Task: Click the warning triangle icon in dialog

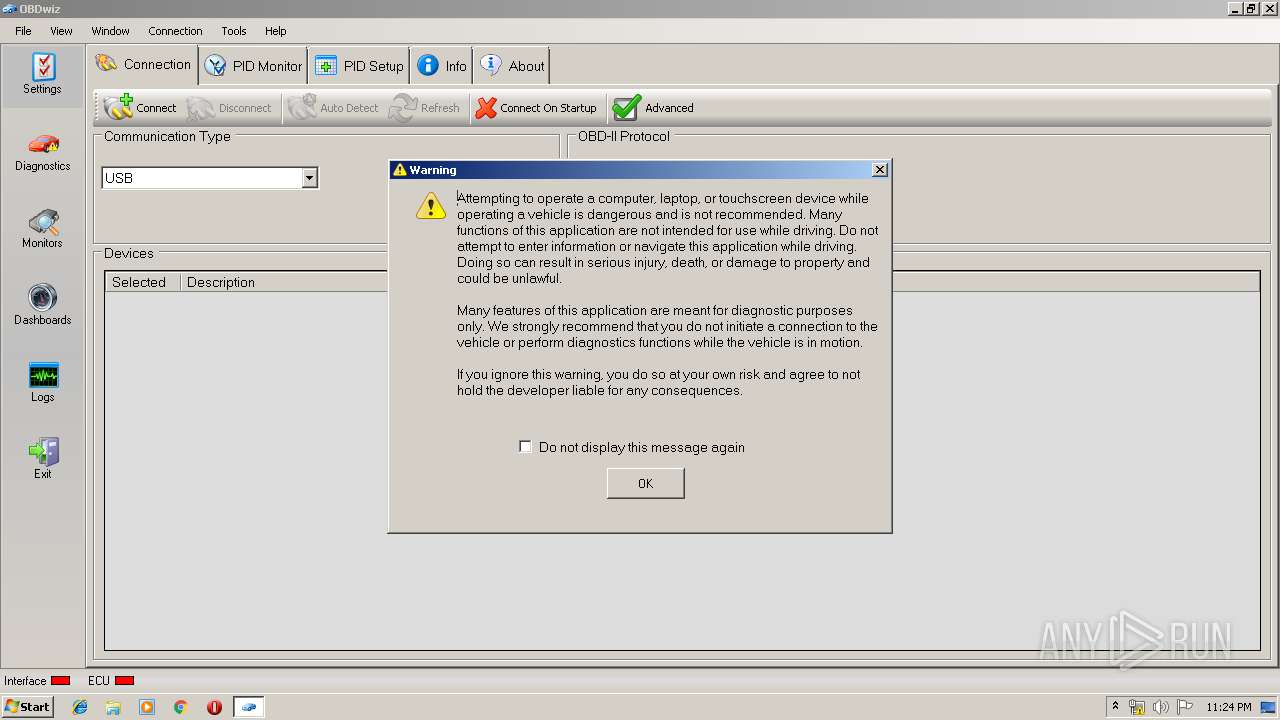Action: click(431, 206)
